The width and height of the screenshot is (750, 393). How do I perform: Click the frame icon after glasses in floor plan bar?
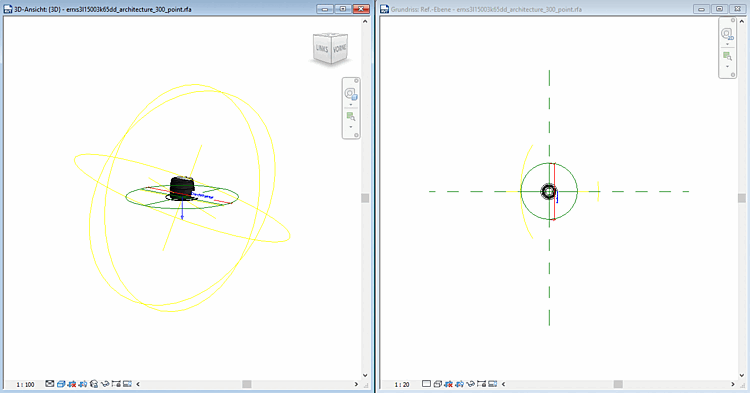click(482, 384)
